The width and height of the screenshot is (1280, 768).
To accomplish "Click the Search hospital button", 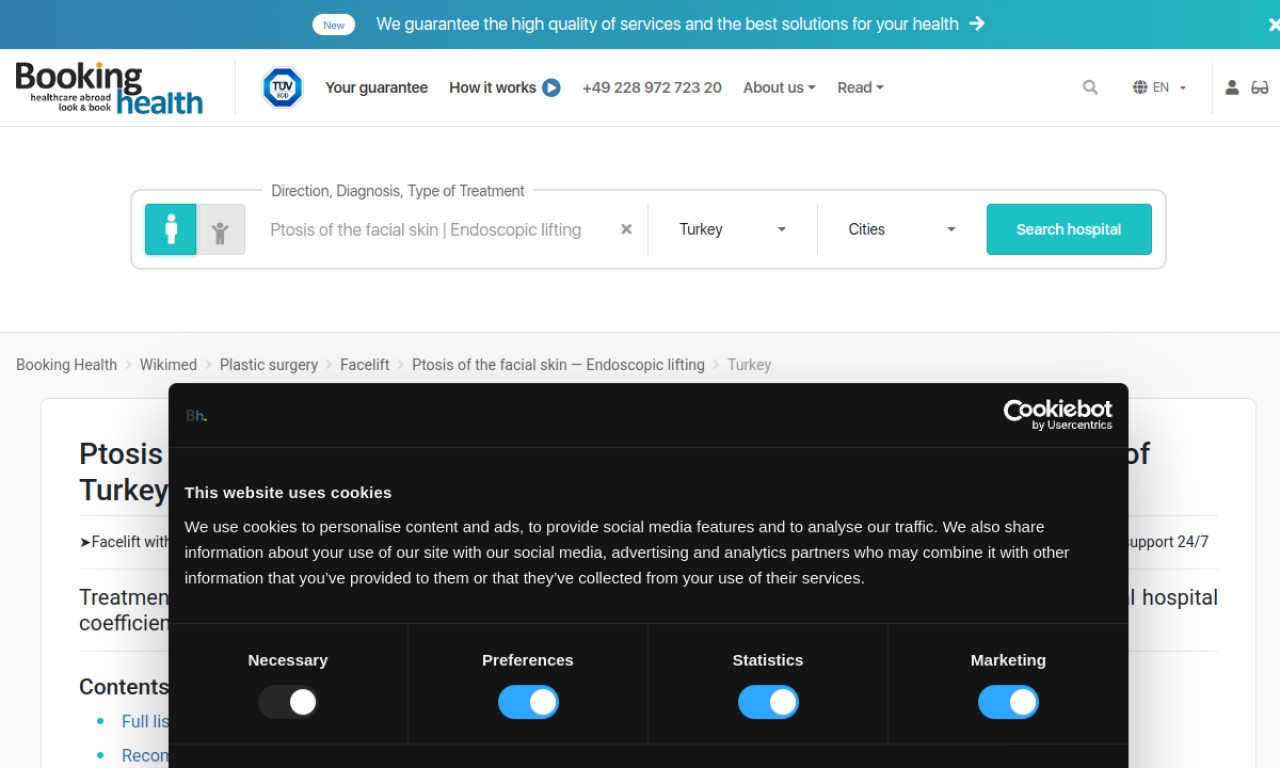I will pos(1069,229).
